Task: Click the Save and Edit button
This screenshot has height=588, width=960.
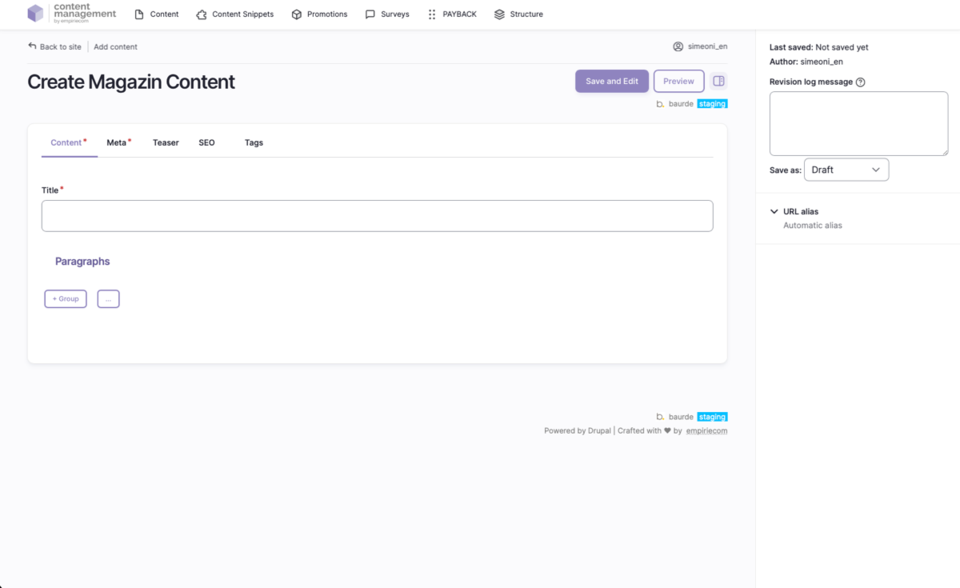Action: pyautogui.click(x=611, y=81)
